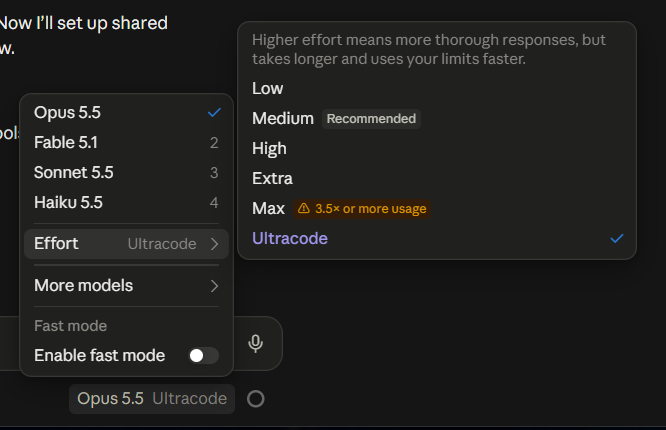Click the blue checkmark next to Opus 5.5
Viewport: 666px width, 430px height.
pyautogui.click(x=214, y=112)
